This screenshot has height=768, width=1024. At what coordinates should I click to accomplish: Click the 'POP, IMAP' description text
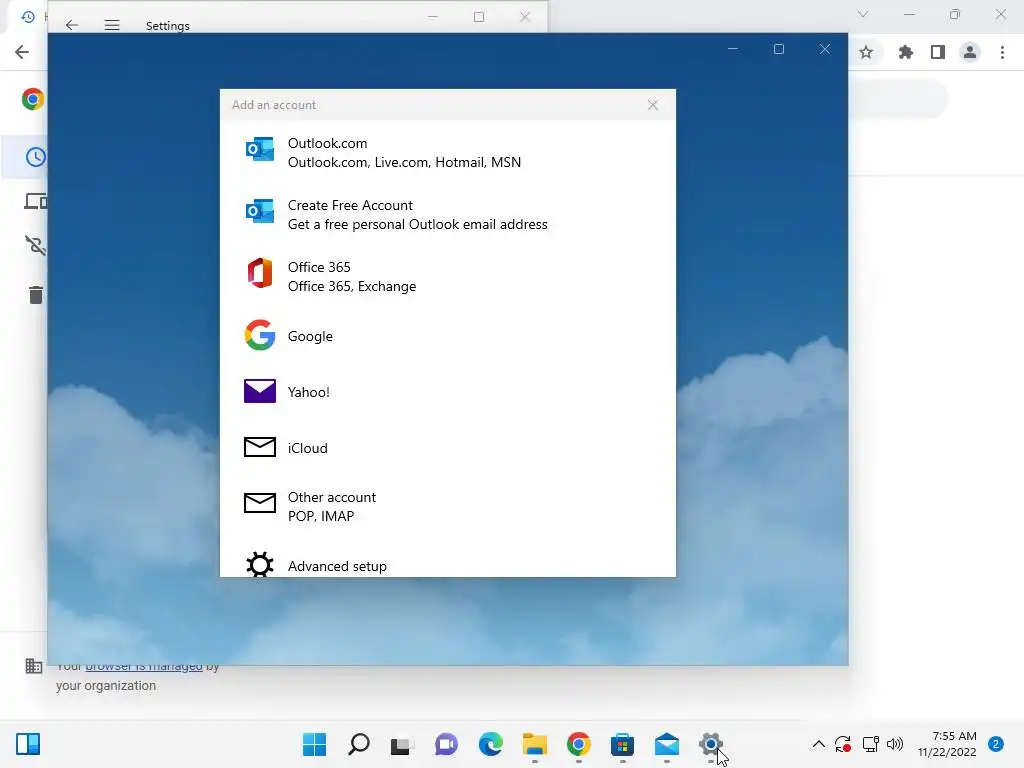pos(321,516)
